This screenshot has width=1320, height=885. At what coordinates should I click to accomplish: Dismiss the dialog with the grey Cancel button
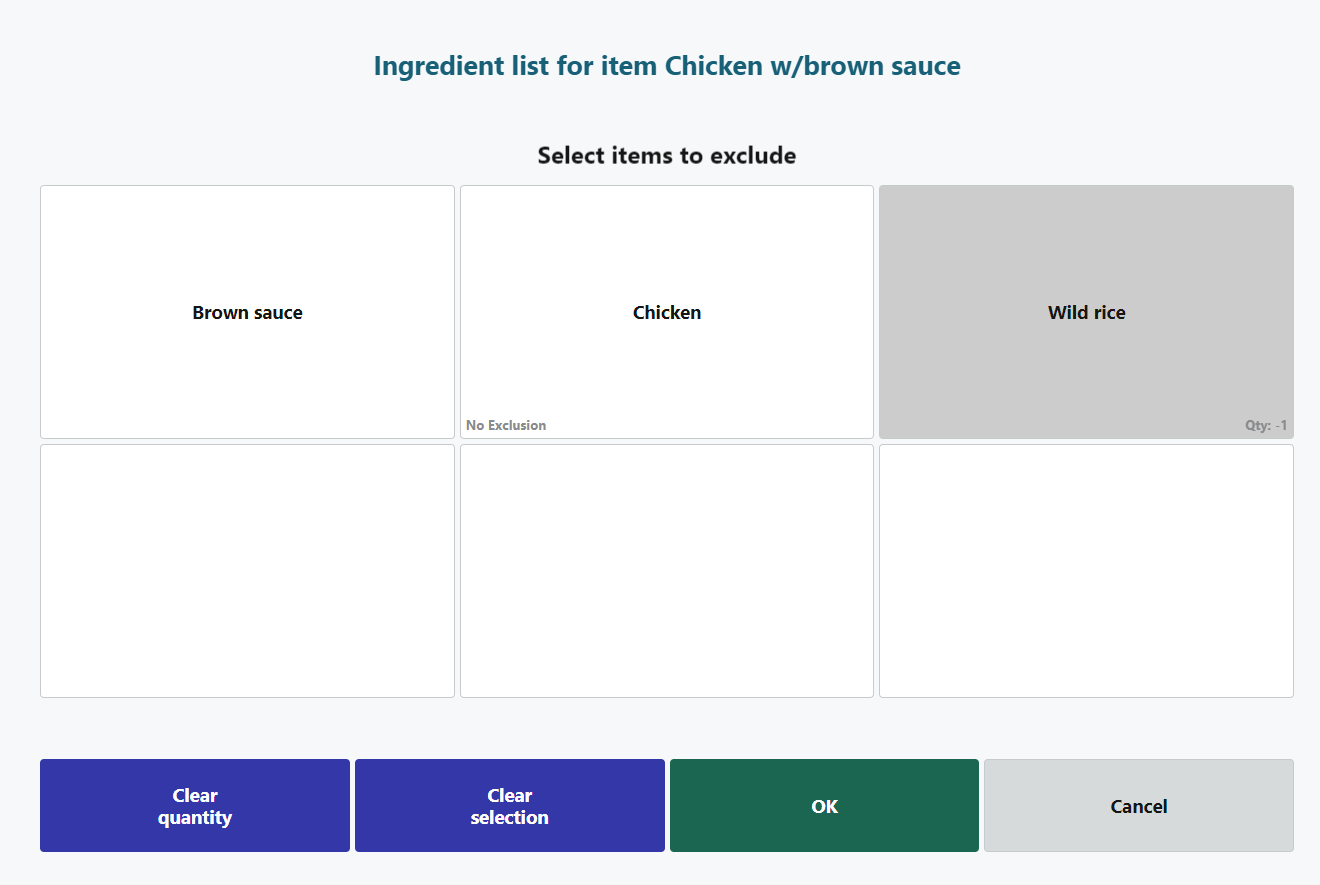[x=1138, y=806]
